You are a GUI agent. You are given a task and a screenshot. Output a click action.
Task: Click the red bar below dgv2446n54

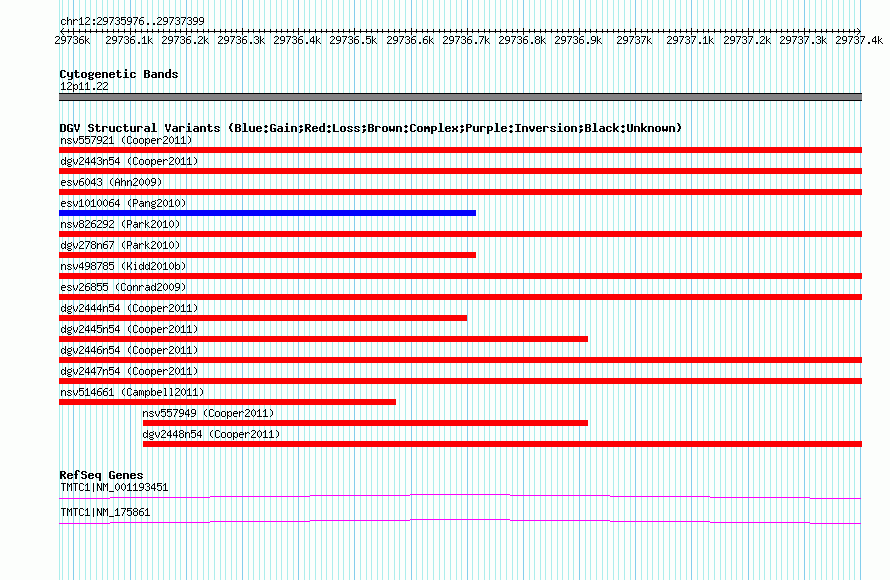click(x=460, y=360)
